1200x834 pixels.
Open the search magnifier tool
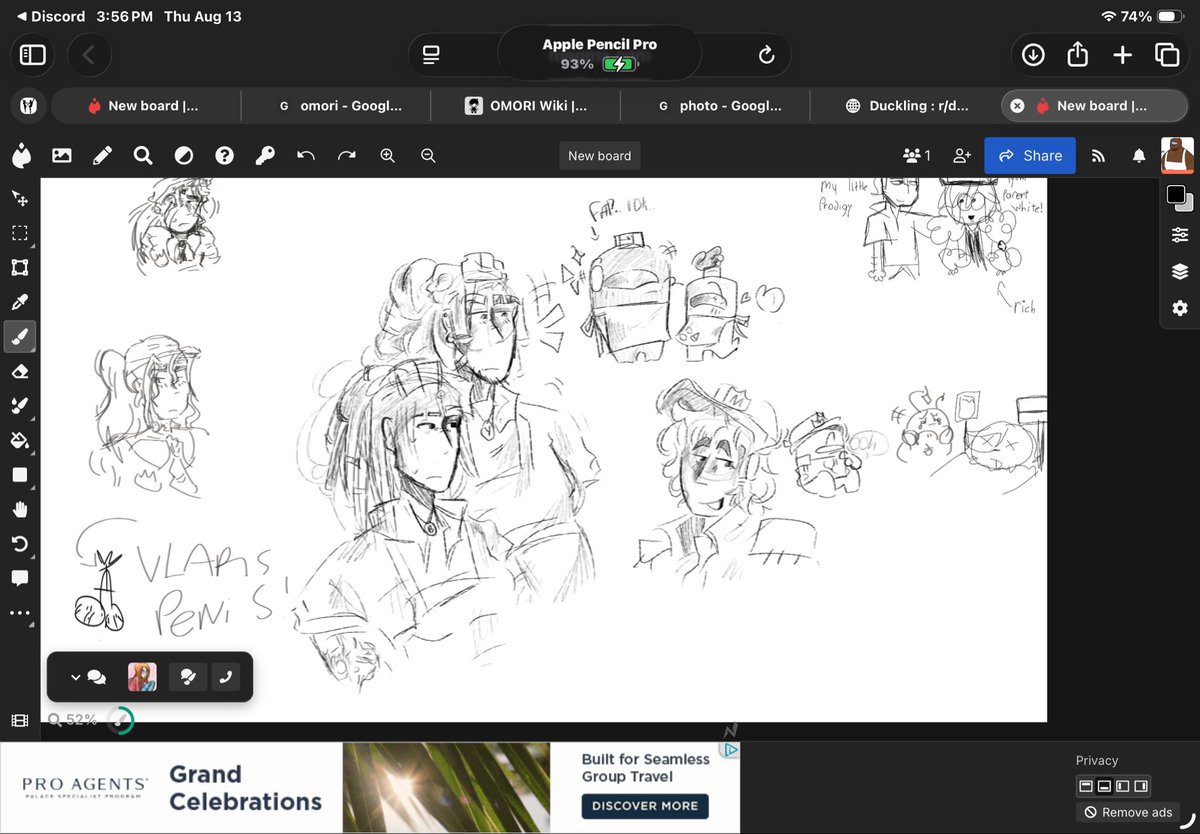tap(143, 155)
